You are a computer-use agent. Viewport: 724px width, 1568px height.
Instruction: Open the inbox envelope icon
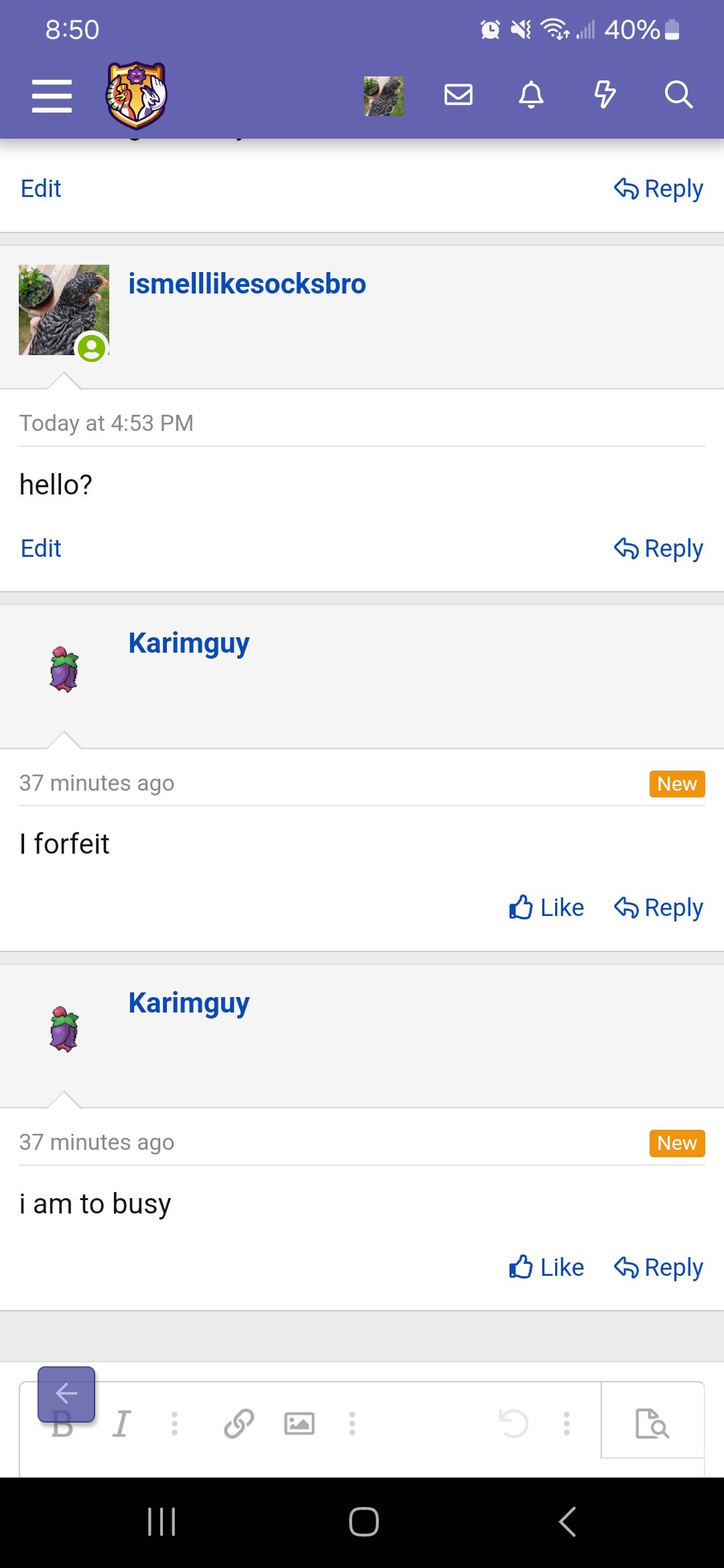point(459,94)
